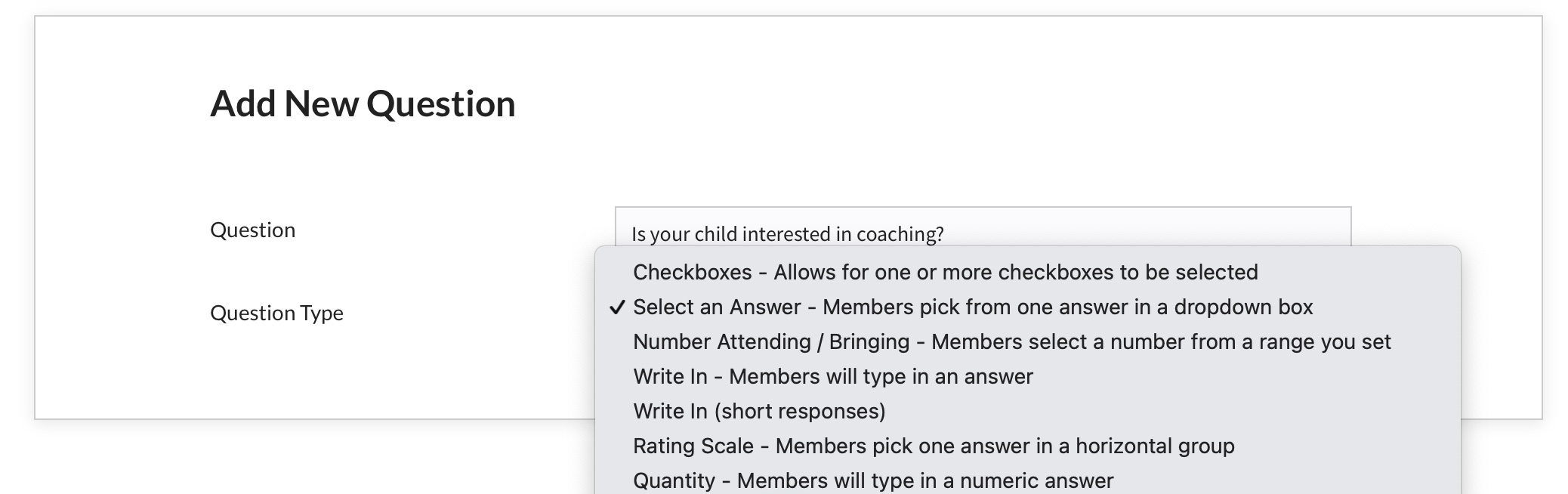Pick Number Attending / Bringing option

click(1011, 342)
